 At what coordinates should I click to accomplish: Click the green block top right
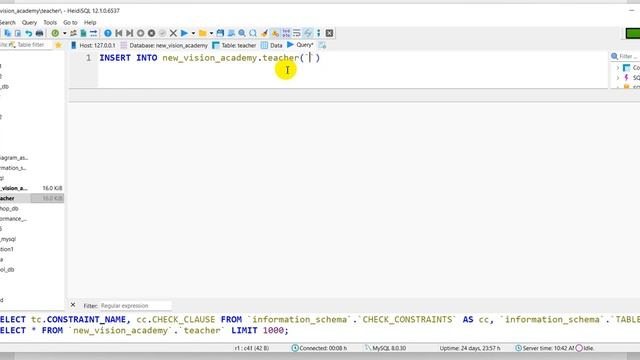(x=633, y=33)
